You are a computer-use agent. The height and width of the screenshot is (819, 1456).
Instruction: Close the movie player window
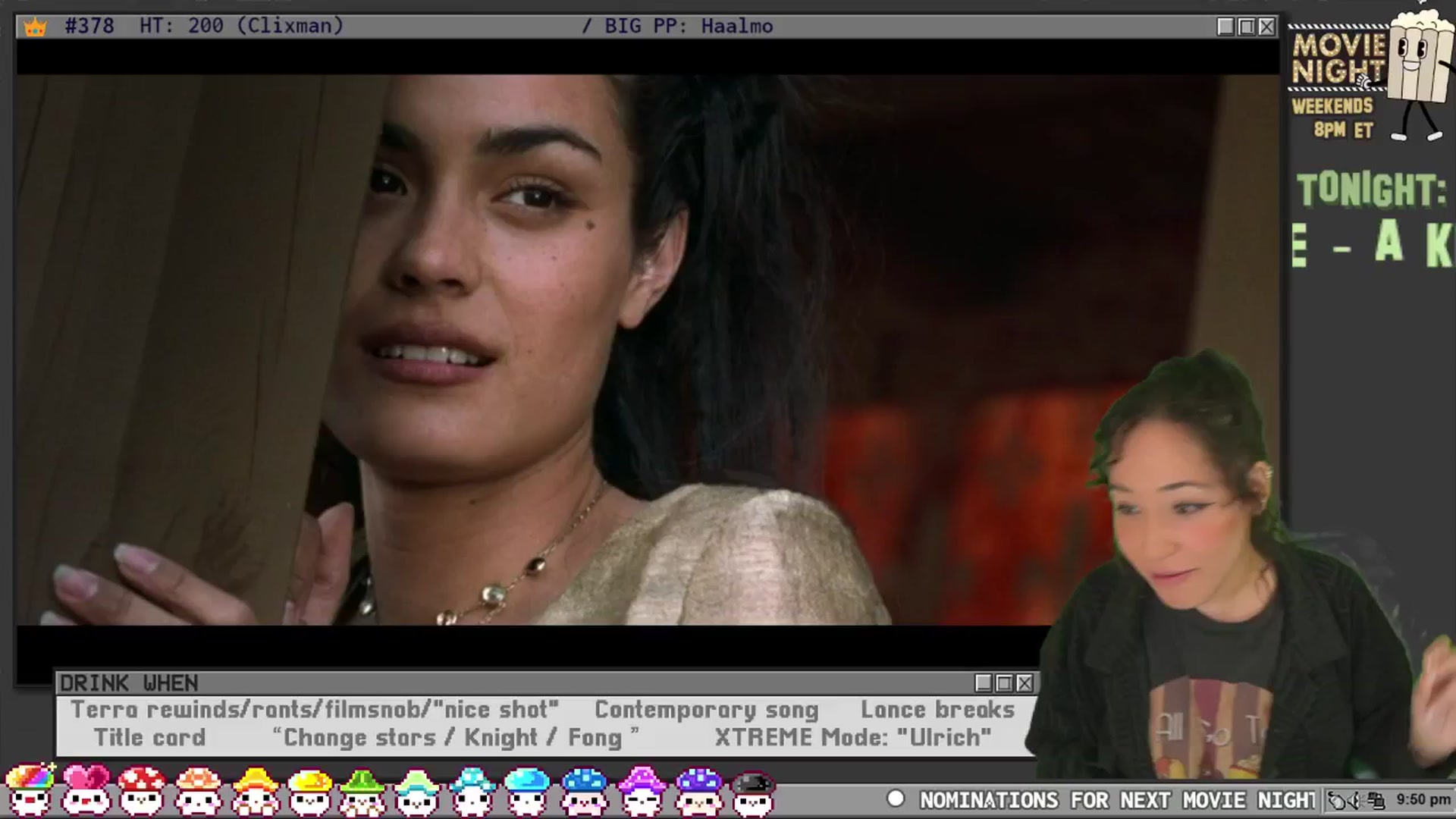tap(1266, 27)
